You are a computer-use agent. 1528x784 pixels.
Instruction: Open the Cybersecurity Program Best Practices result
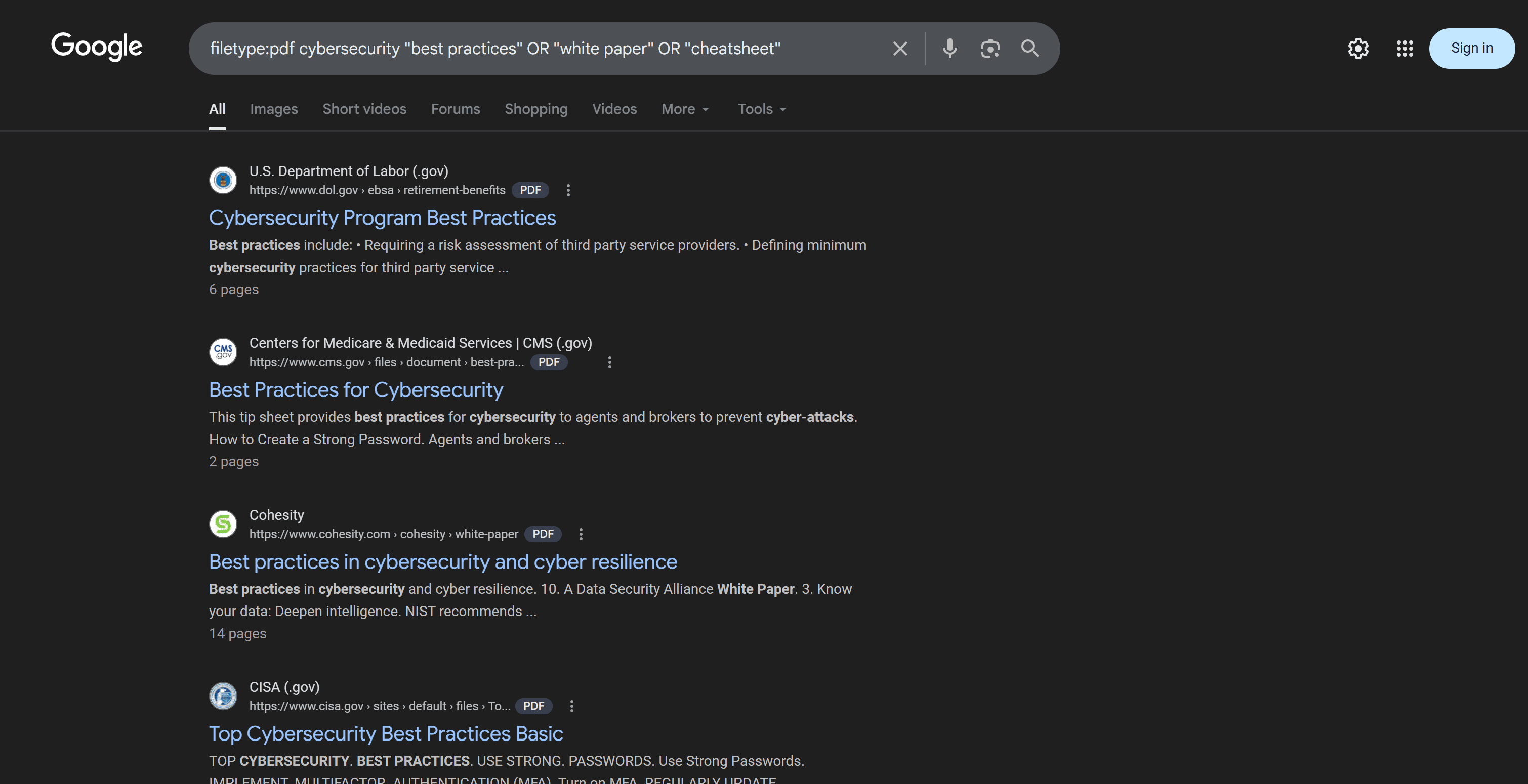(x=382, y=218)
